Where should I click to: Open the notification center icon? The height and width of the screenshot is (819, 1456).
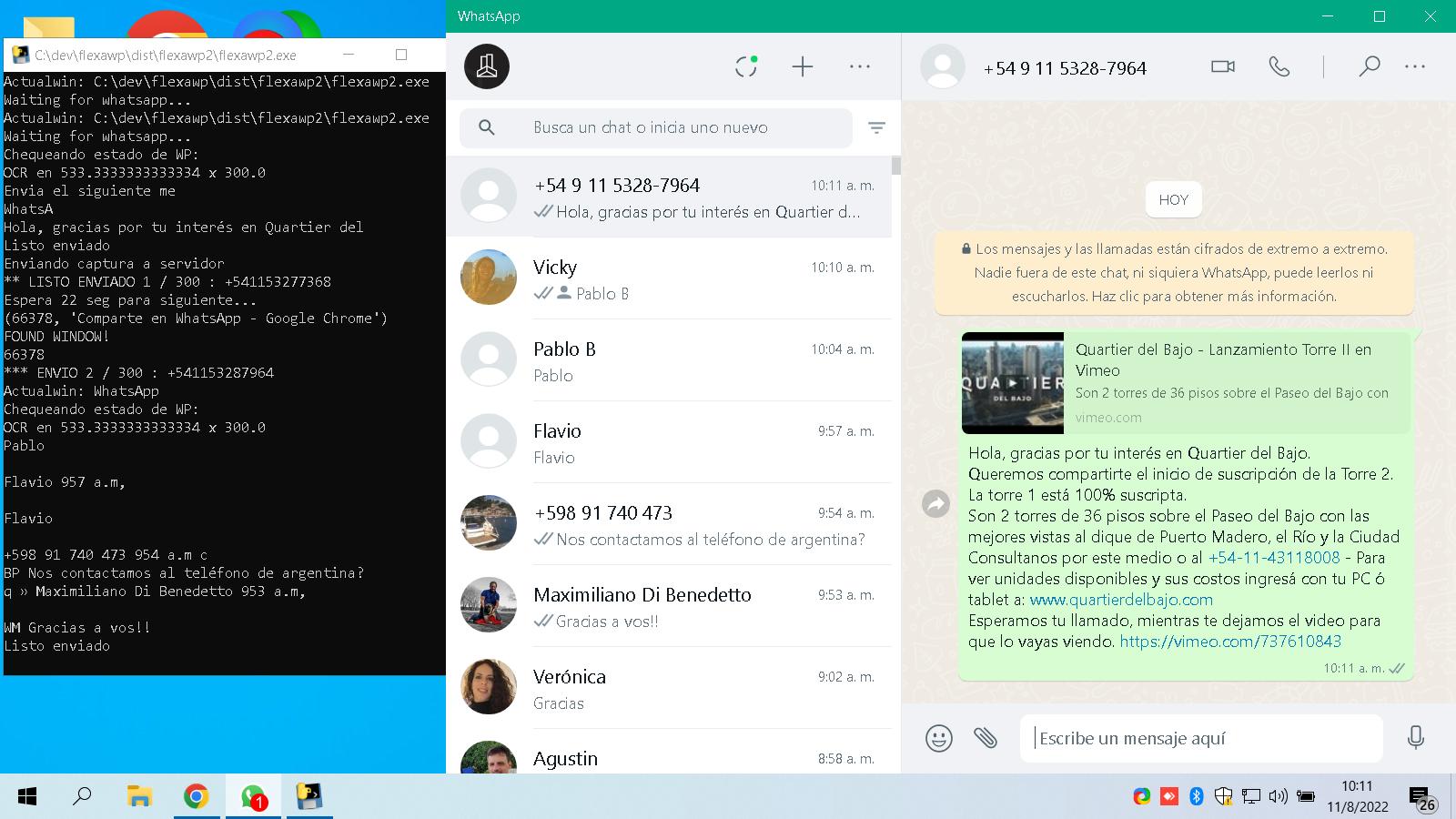click(1421, 799)
